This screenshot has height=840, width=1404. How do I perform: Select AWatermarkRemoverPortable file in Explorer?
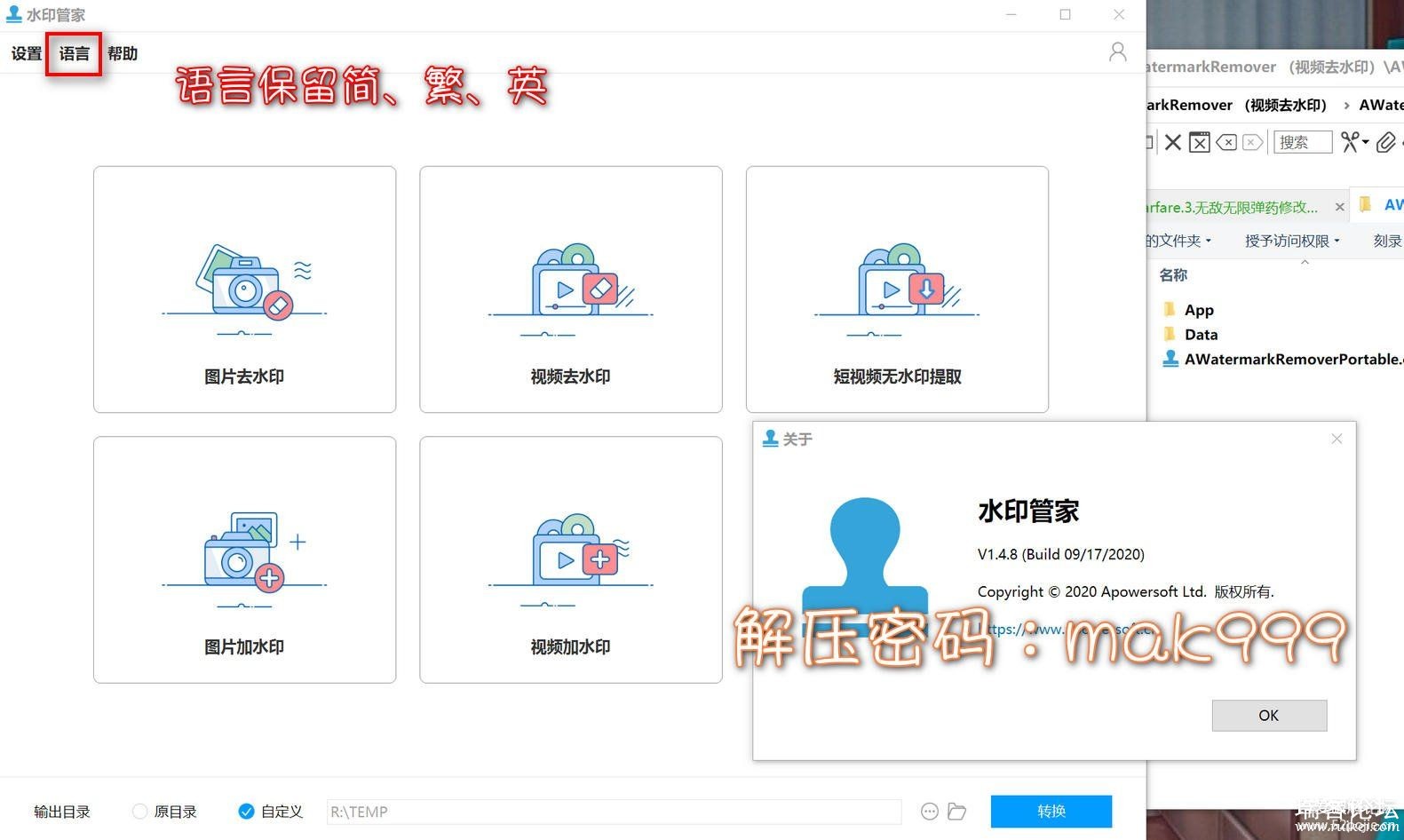(1283, 359)
